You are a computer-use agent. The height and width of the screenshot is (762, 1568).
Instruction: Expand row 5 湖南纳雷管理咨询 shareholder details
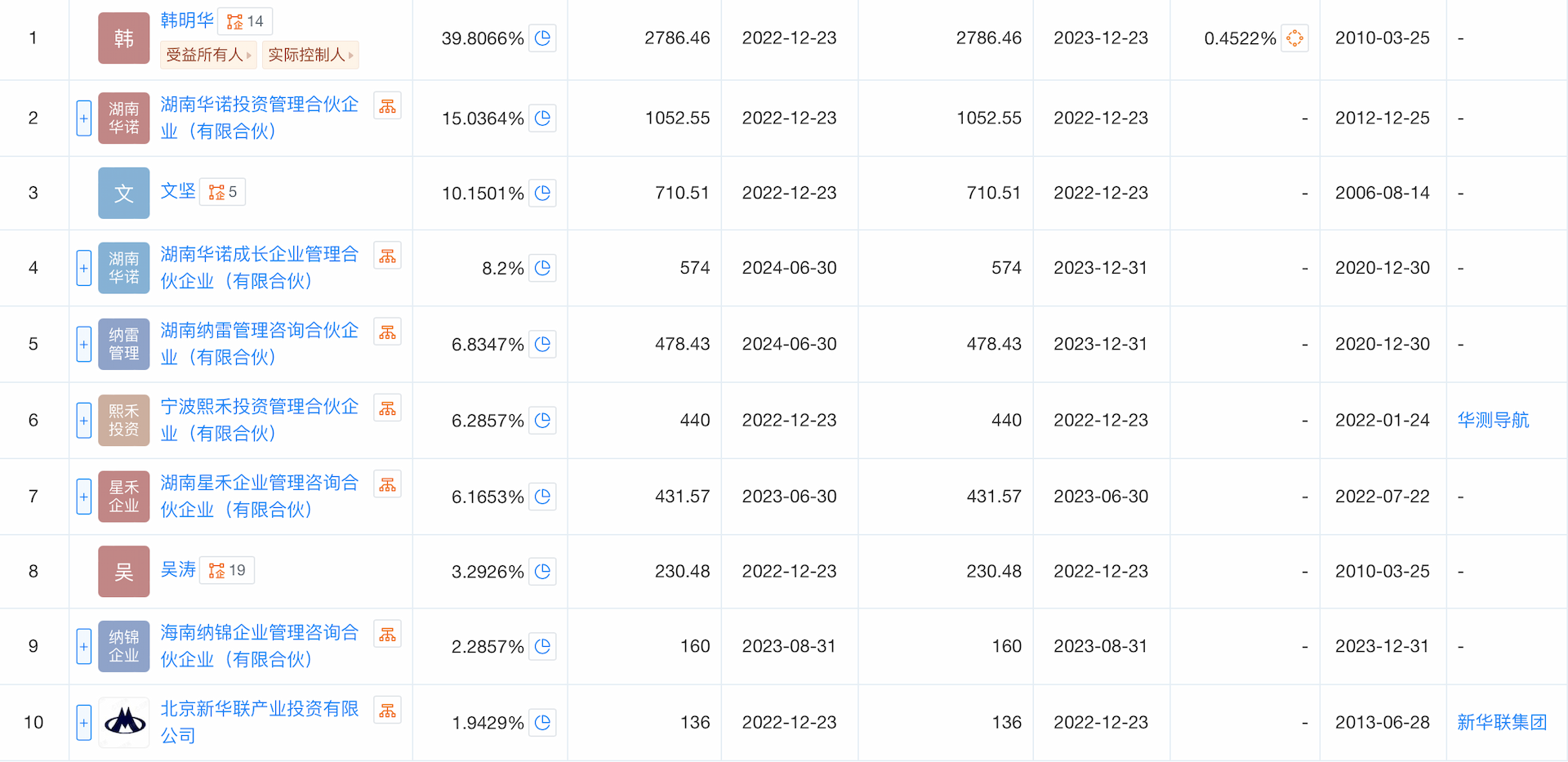point(83,344)
